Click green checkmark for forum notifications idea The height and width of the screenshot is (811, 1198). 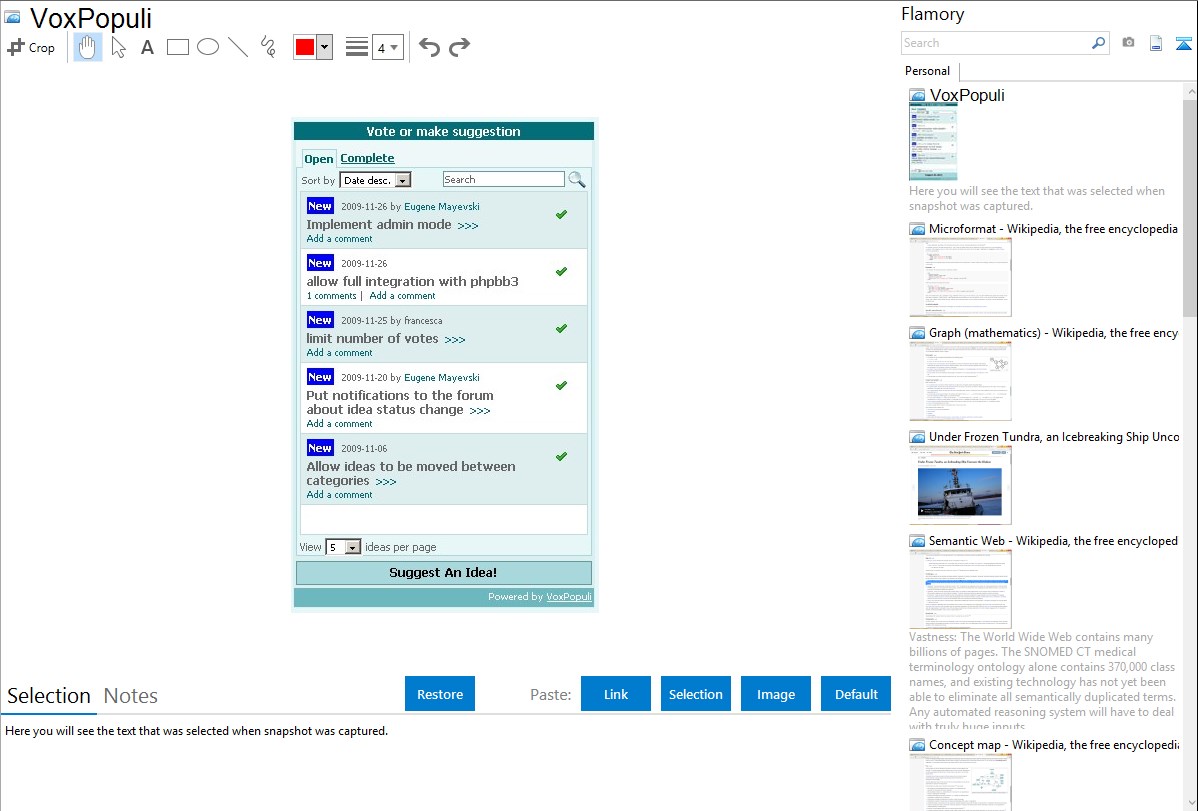tap(562, 385)
